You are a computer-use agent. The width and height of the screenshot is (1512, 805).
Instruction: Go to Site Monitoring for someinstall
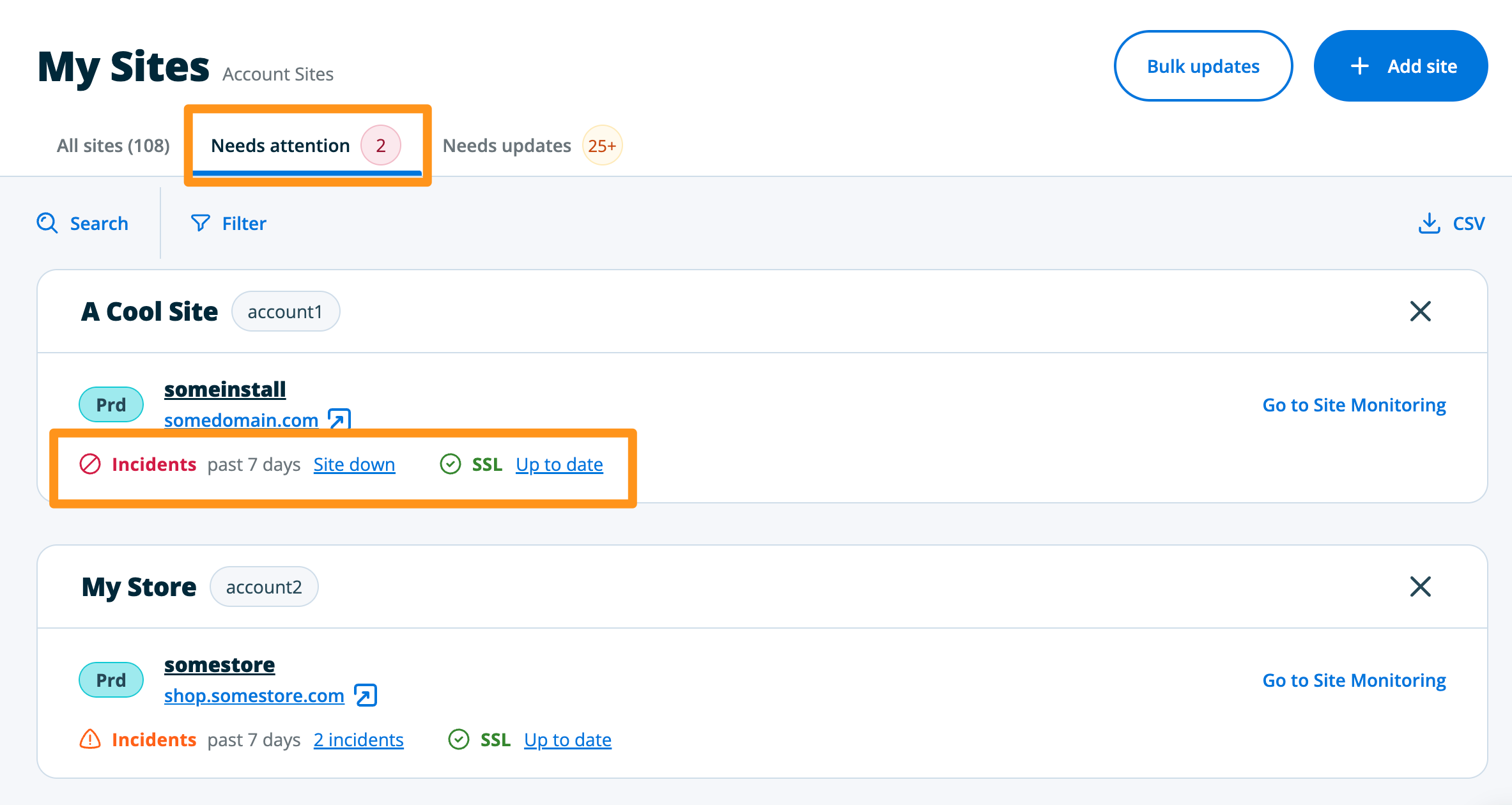1354,405
